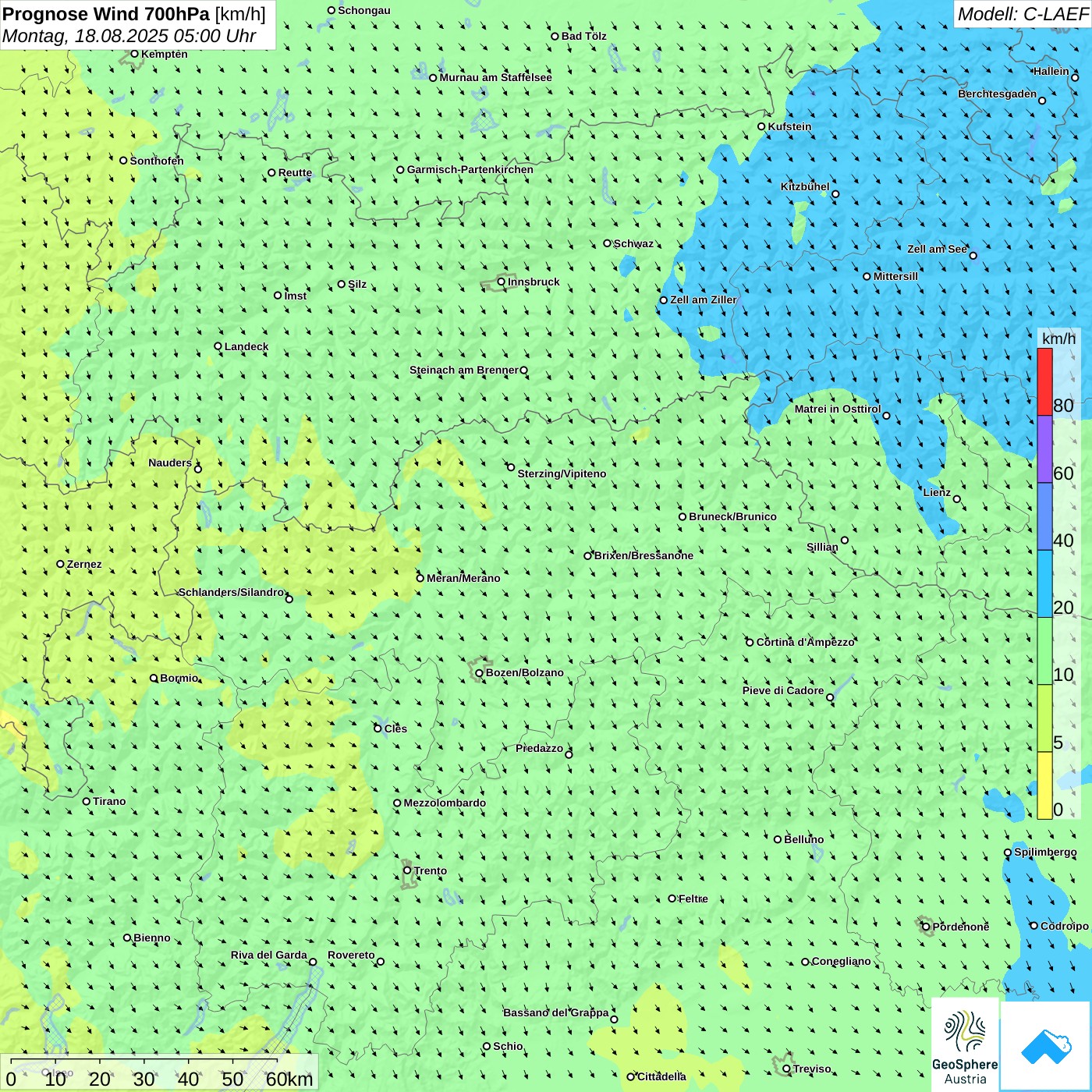Click the 'Berchtesgaden' label
The image size is (1092, 1092).
(998, 94)
